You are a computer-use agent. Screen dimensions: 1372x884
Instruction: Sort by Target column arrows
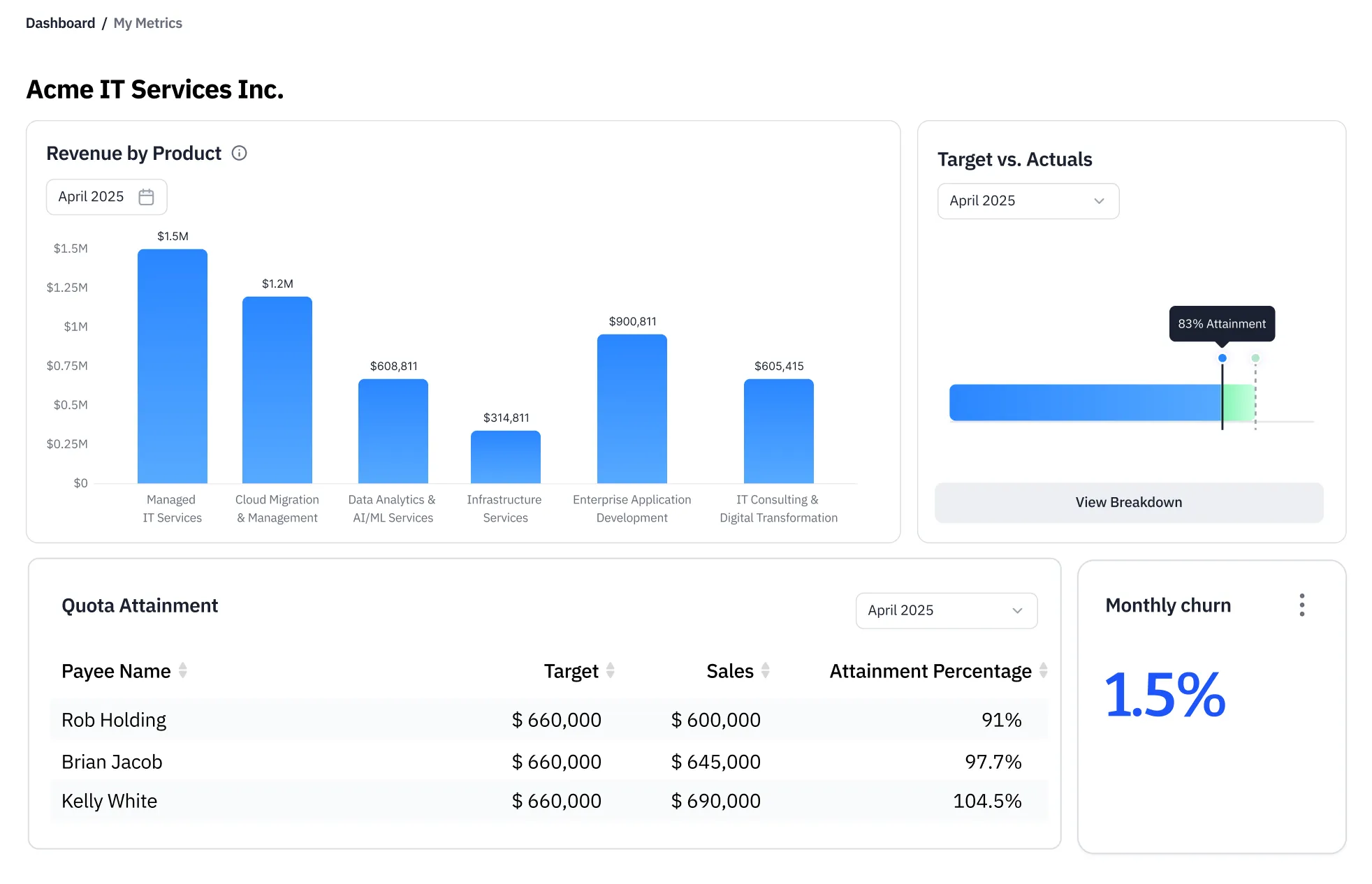click(611, 670)
